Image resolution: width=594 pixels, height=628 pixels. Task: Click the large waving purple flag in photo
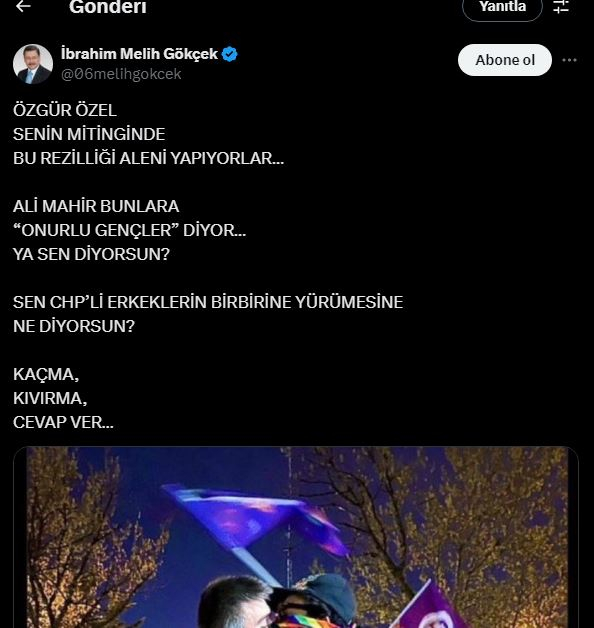pos(252,517)
